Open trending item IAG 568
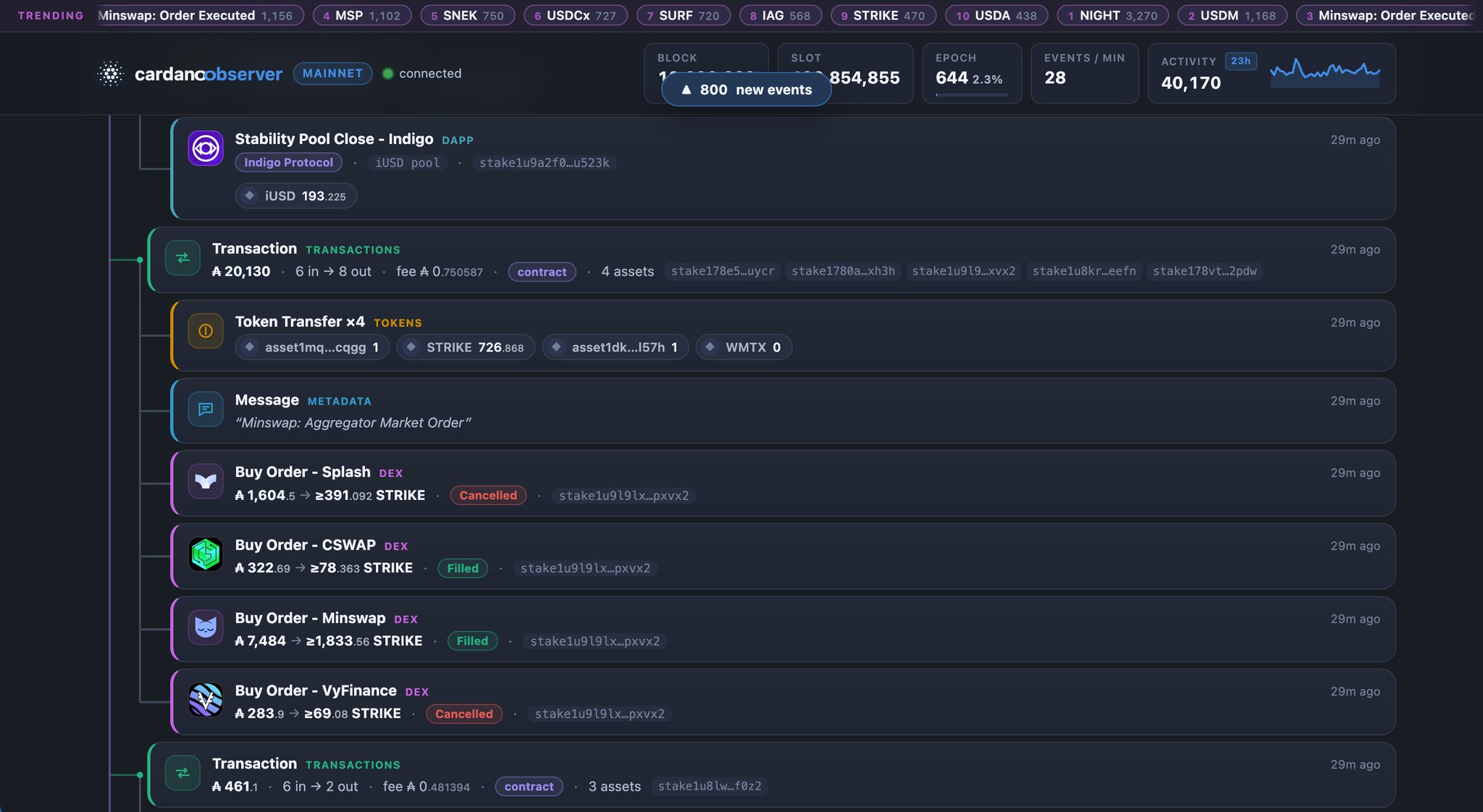1483x812 pixels. click(x=781, y=15)
